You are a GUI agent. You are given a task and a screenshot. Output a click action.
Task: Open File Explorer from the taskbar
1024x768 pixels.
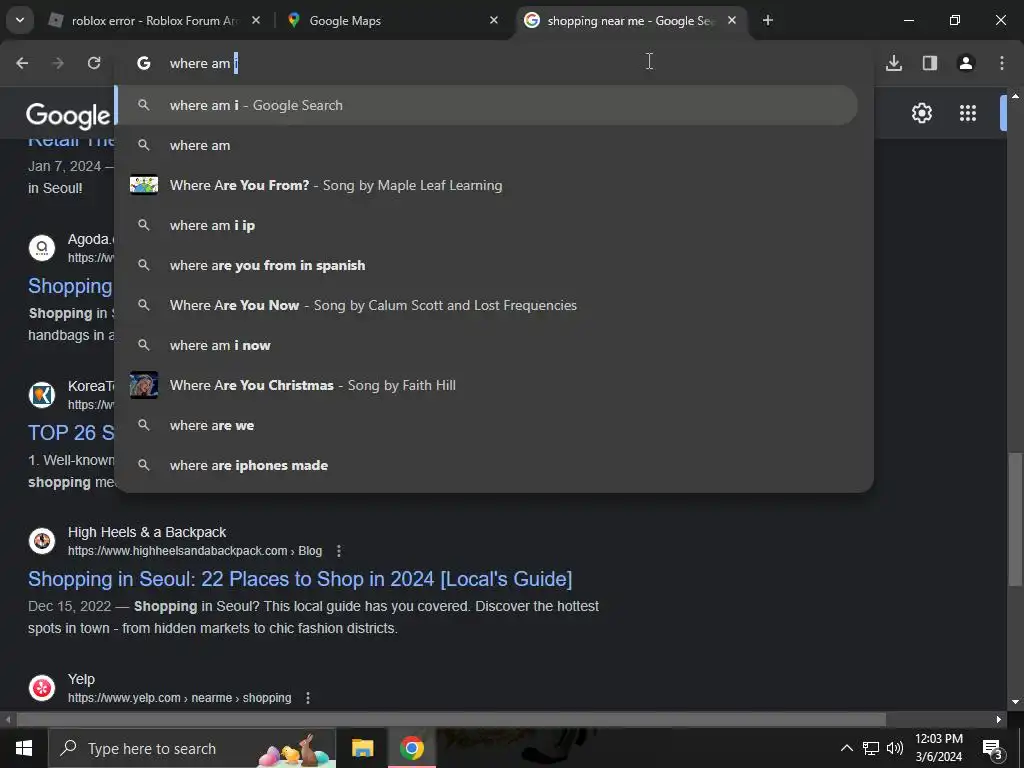coord(362,748)
